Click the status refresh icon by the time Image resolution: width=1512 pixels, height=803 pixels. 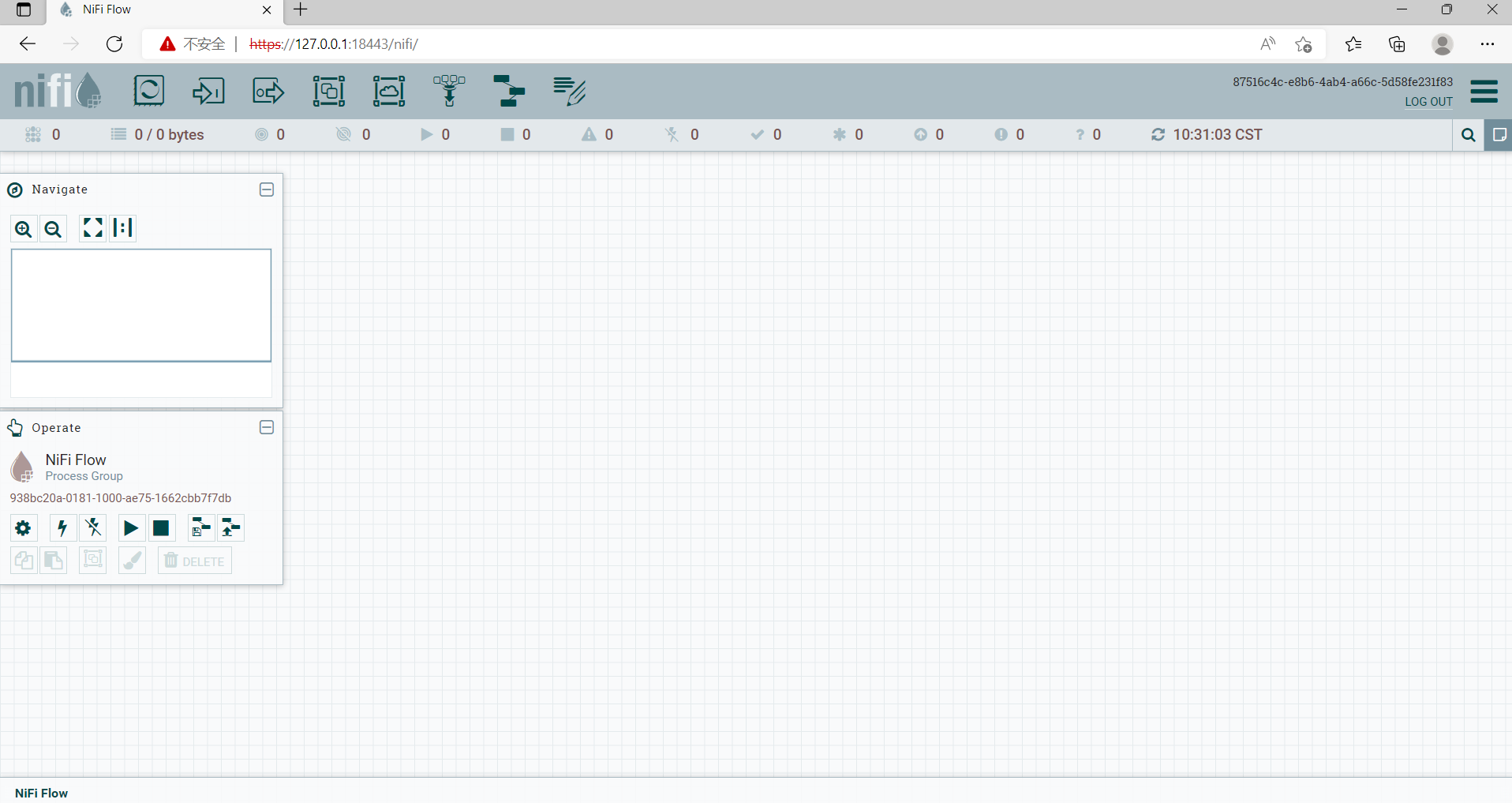click(1158, 135)
